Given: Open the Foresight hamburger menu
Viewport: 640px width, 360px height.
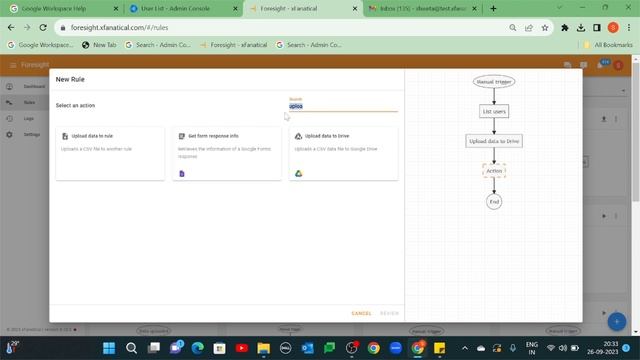Looking at the screenshot, I should coord(12,65).
